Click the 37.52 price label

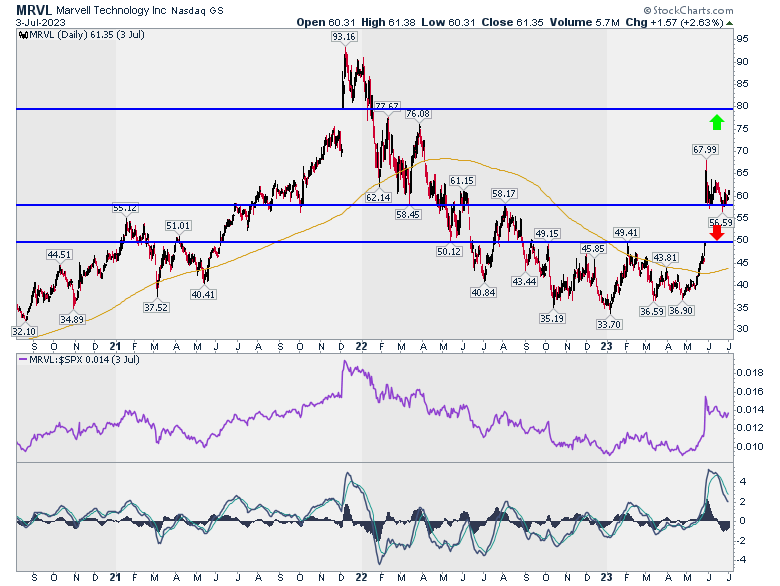pos(156,307)
